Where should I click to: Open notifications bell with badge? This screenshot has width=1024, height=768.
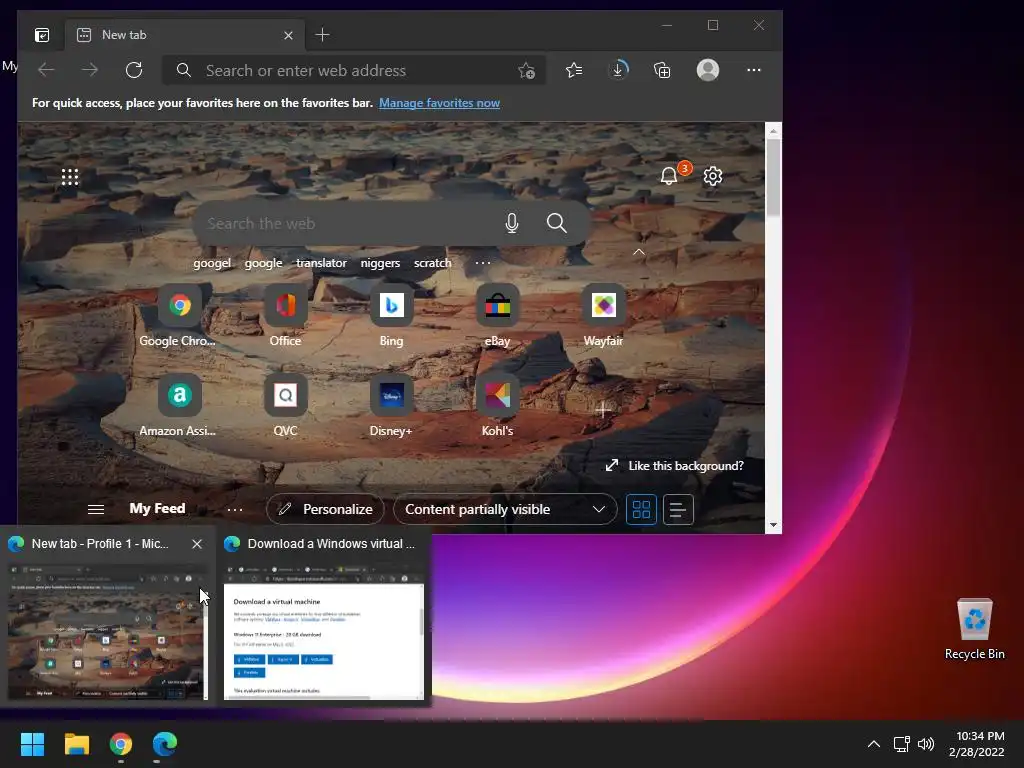click(669, 175)
